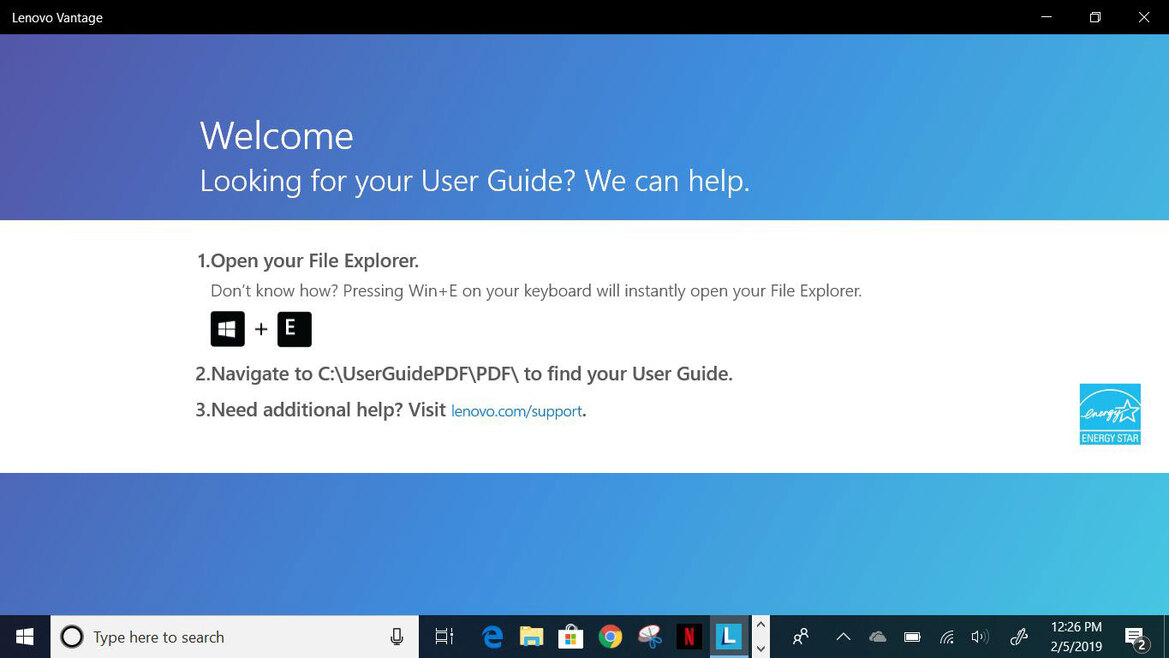Click the '1.Open your File Explorer.' text
1169x658 pixels.
coord(308,261)
